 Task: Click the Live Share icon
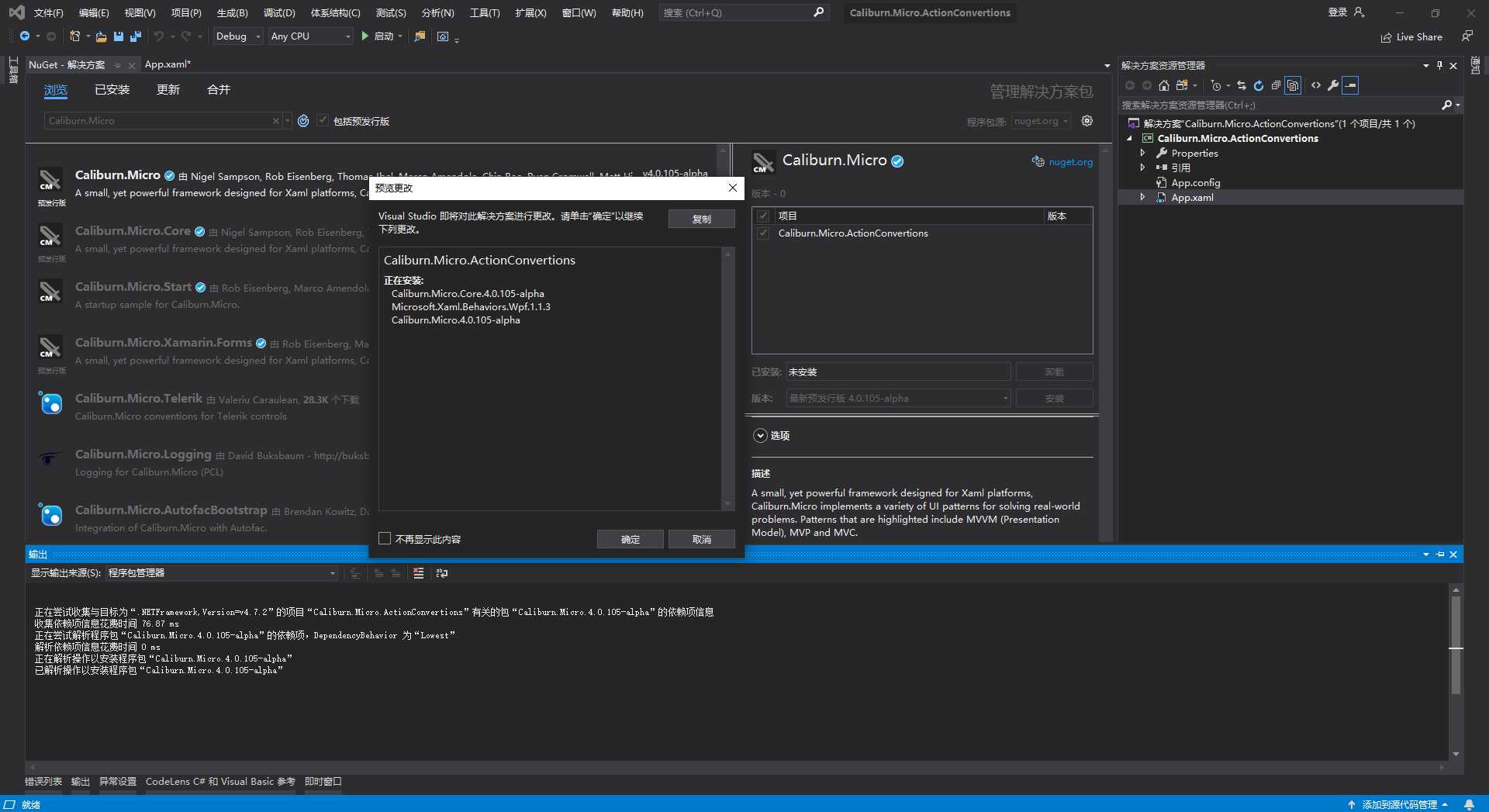tap(1387, 37)
